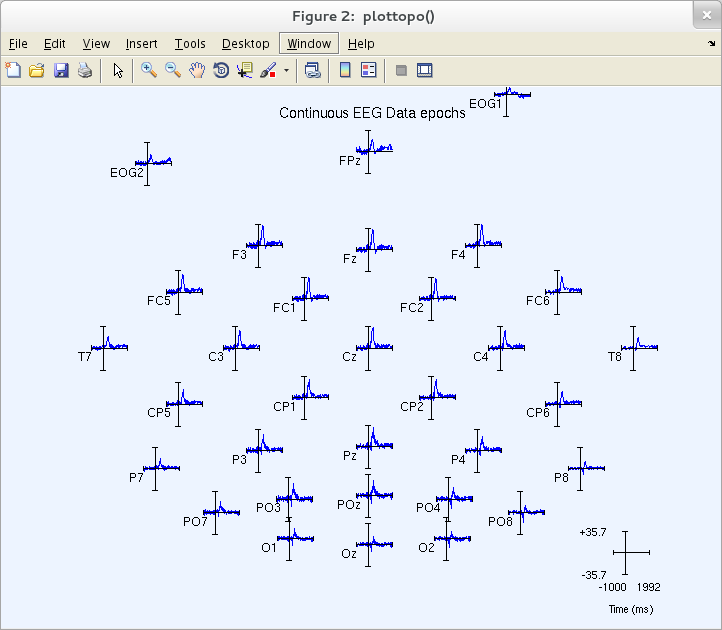Click the Link Plot icon
The width and height of the screenshot is (722, 630).
click(x=313, y=70)
